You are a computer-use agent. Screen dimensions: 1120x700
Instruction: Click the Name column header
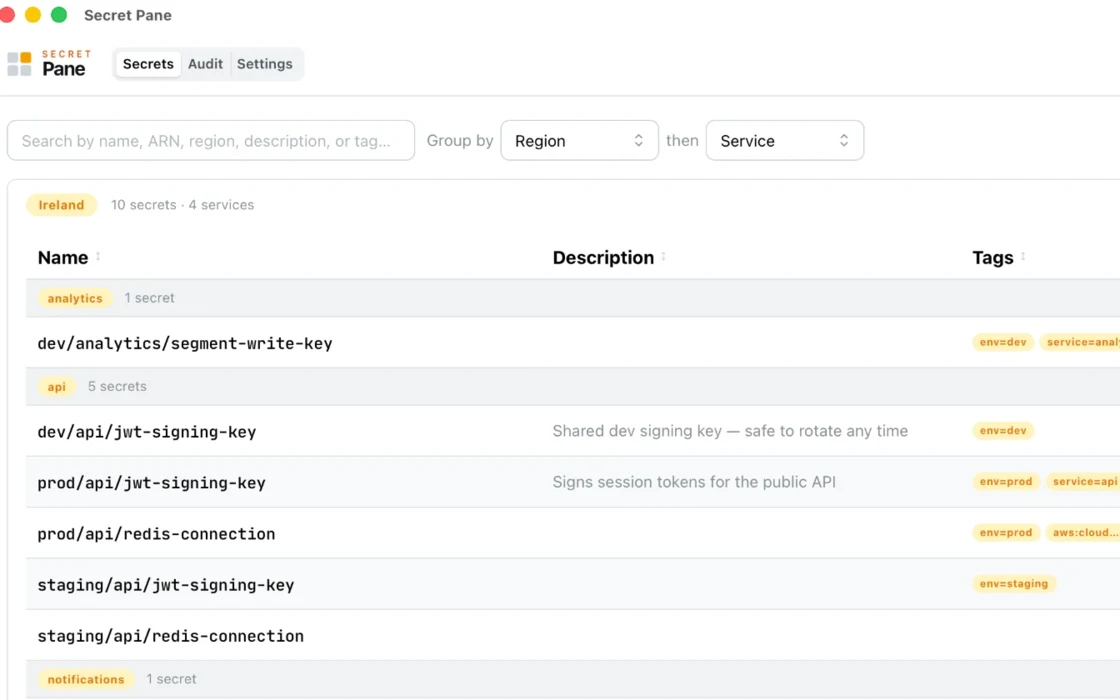[63, 258]
